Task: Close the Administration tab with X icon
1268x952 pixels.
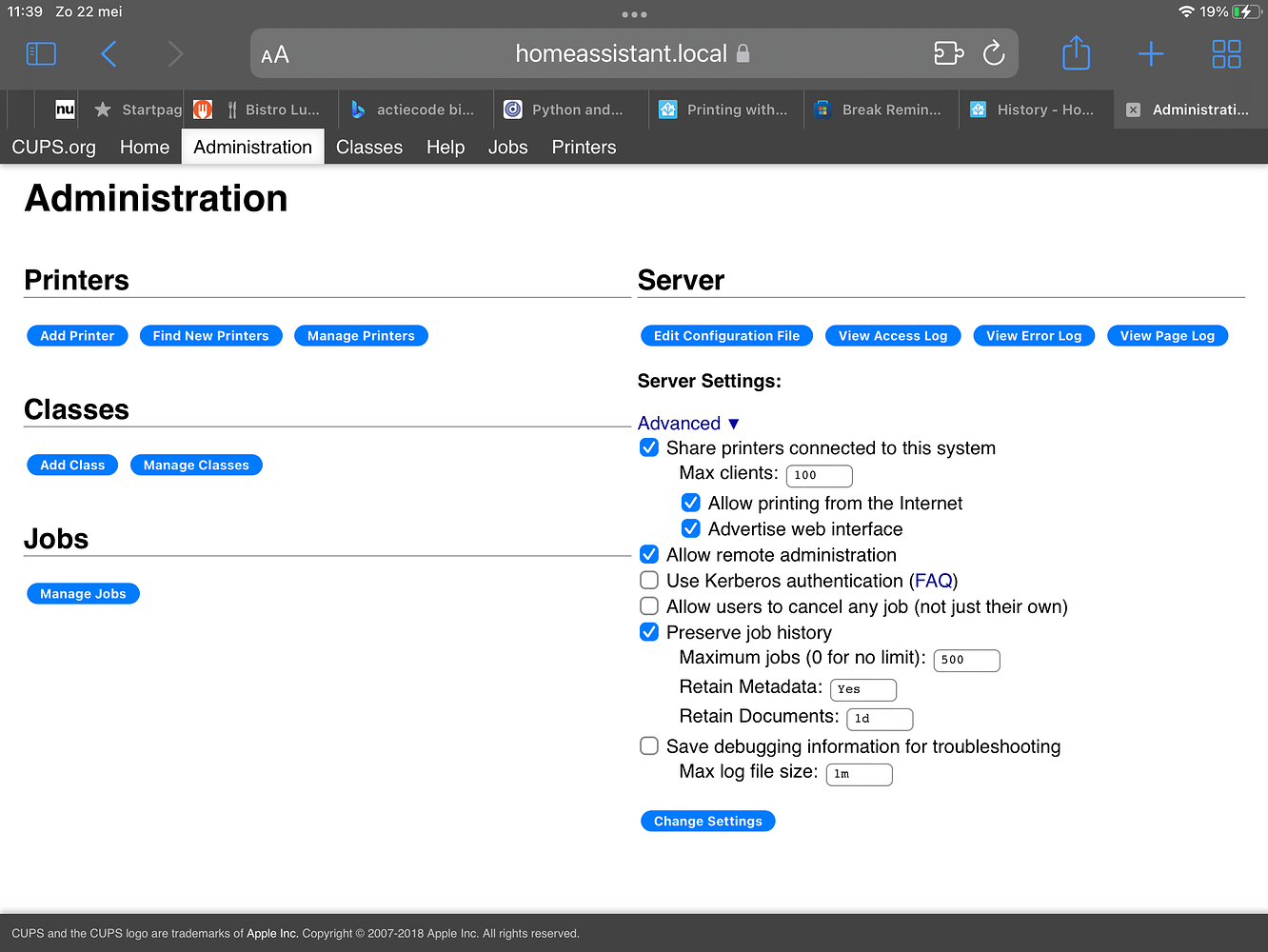Action: point(1133,110)
